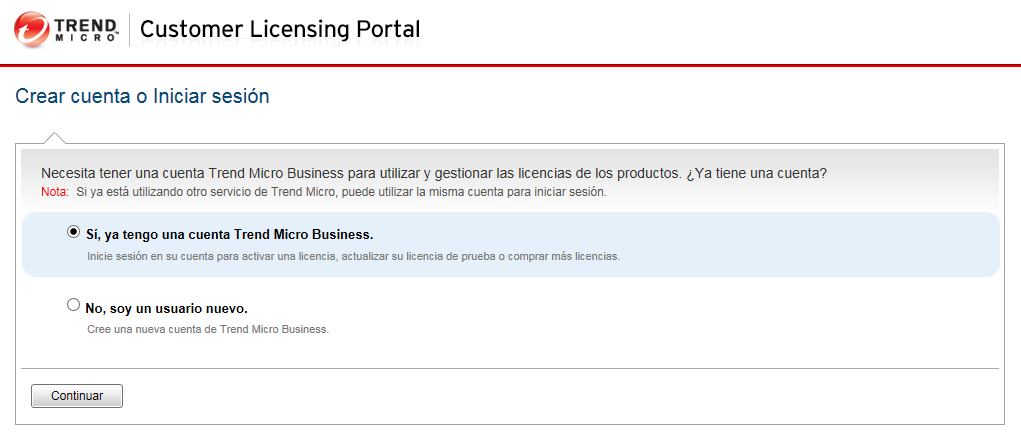The width and height of the screenshot is (1021, 440).
Task: Click the 'No, soy un usuario nuevo' label
Action: (x=167, y=309)
